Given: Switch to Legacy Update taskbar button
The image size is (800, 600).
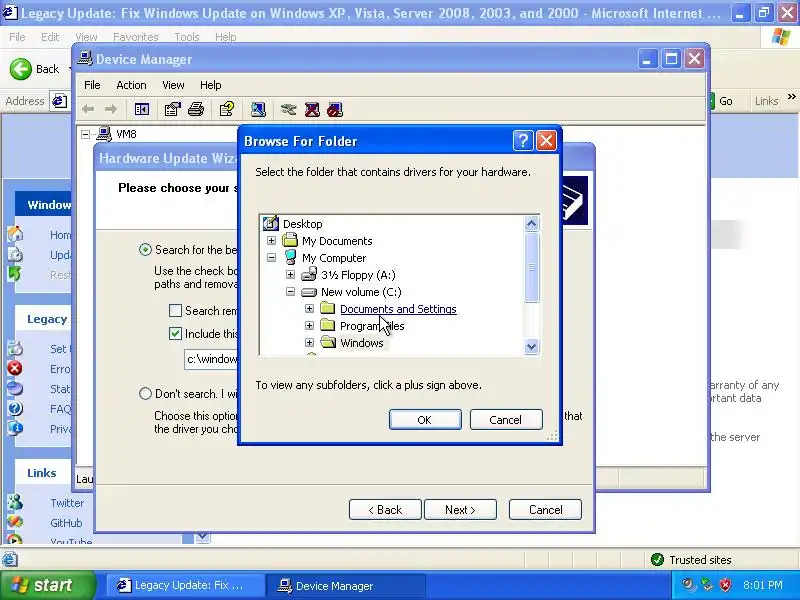Looking at the screenshot, I should [x=185, y=585].
